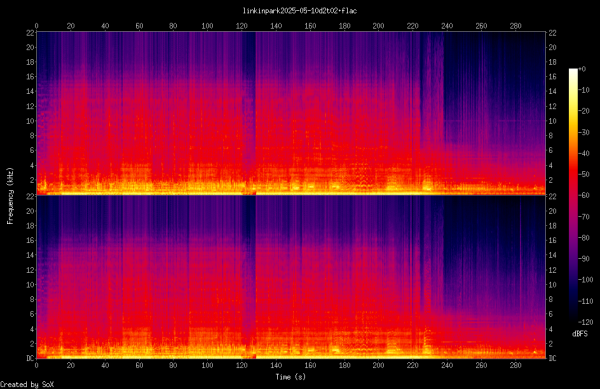The image size is (600, 389).
Task: Click the title linkinpark2025-05-10d2t02.flac
Action: point(300,11)
